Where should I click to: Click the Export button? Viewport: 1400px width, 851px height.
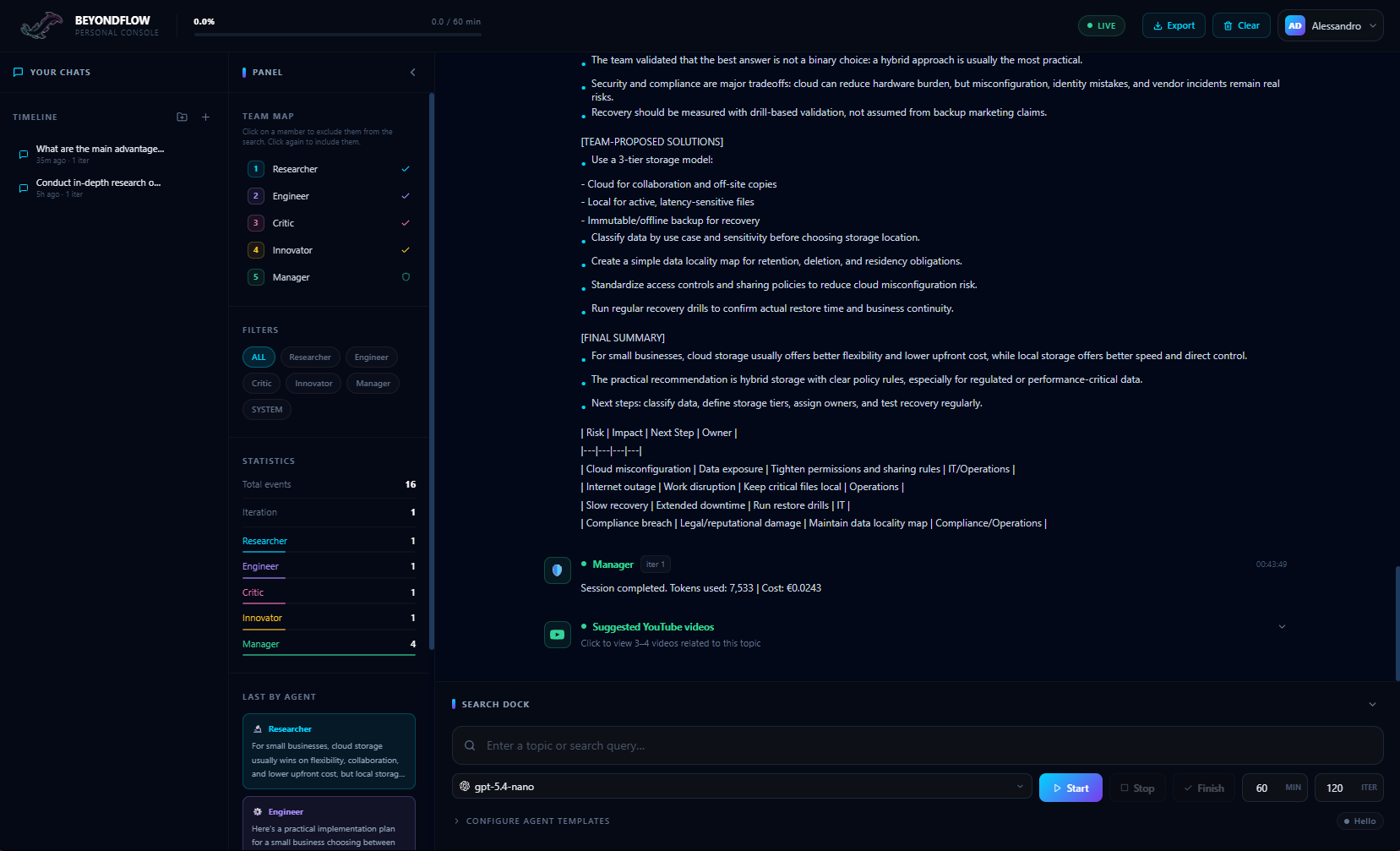point(1174,26)
